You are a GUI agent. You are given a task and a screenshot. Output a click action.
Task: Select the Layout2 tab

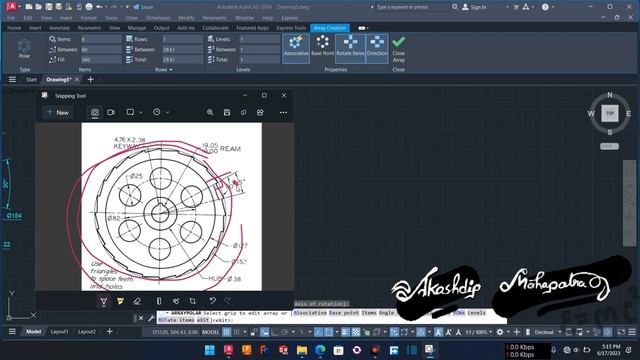(87, 332)
